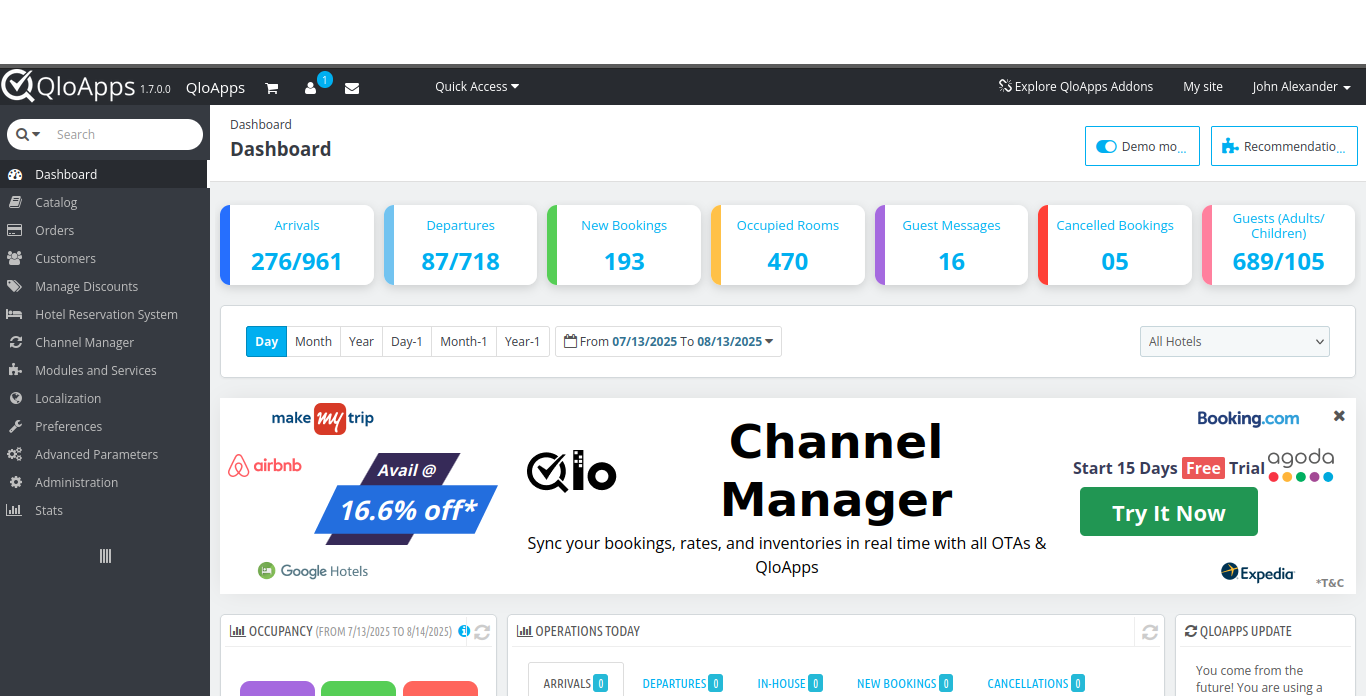Open the shopping cart icon in header
This screenshot has width=1366, height=696.
(271, 88)
